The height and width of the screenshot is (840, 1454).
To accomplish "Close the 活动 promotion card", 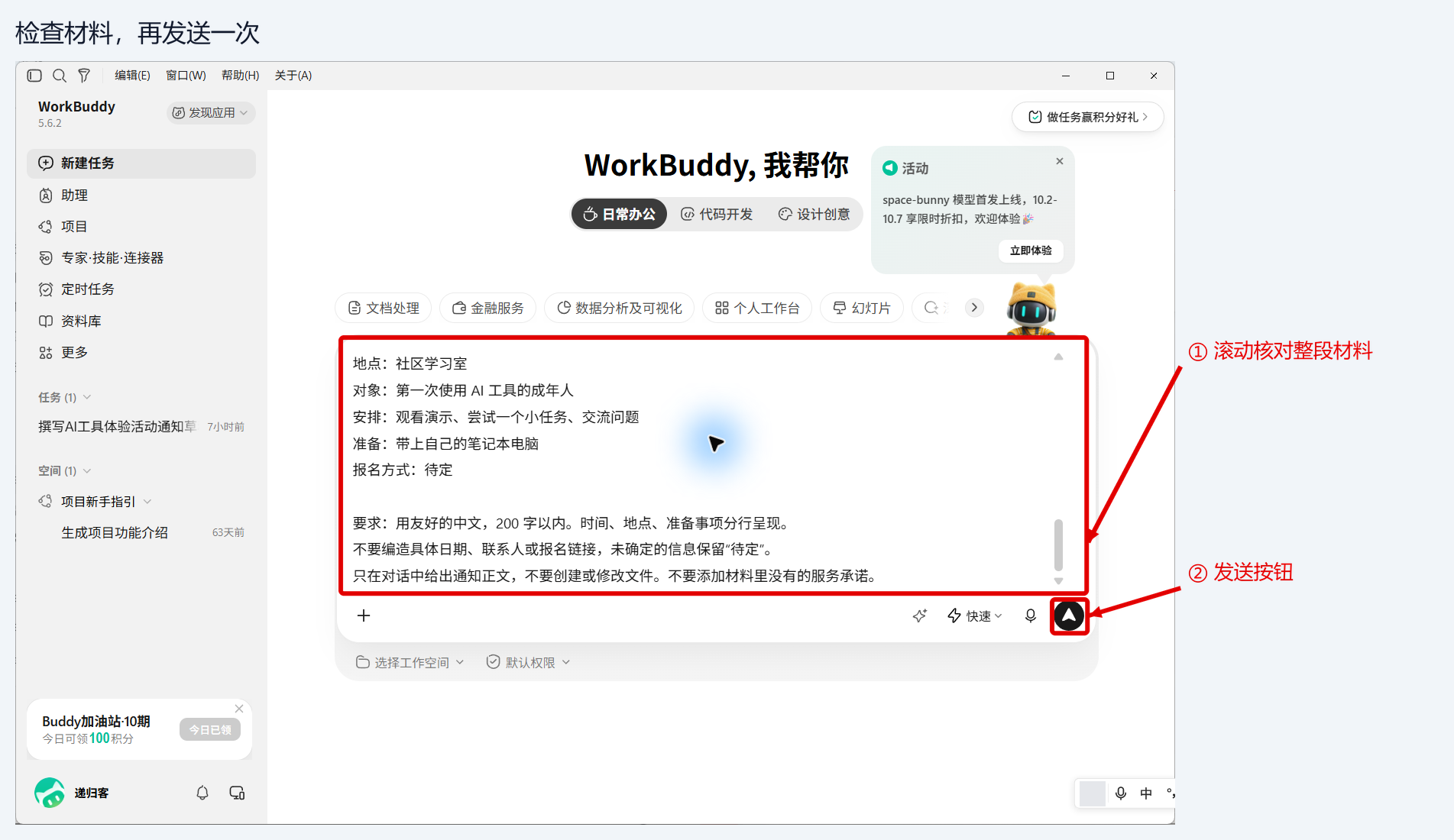I will click(1060, 161).
